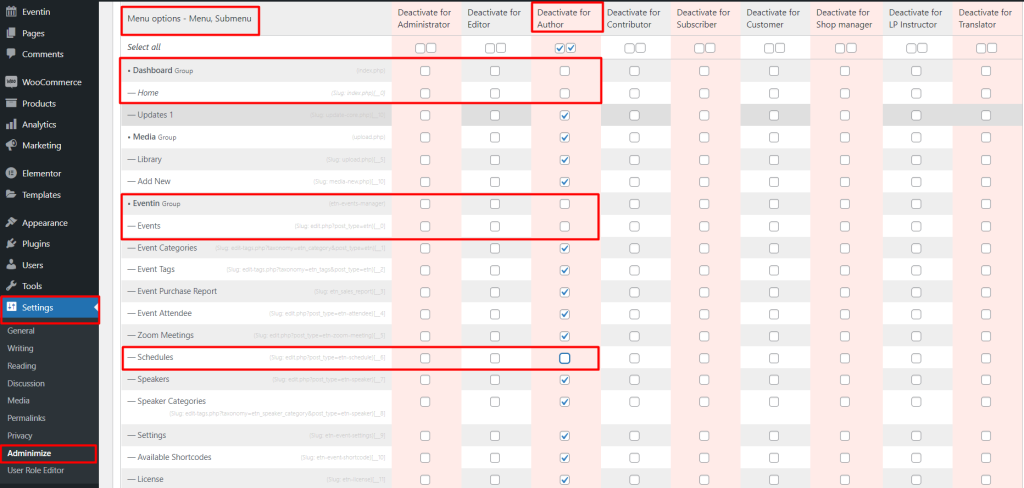The width and height of the screenshot is (1024, 488).
Task: Check Event Tags for Subscriber
Action: click(704, 270)
